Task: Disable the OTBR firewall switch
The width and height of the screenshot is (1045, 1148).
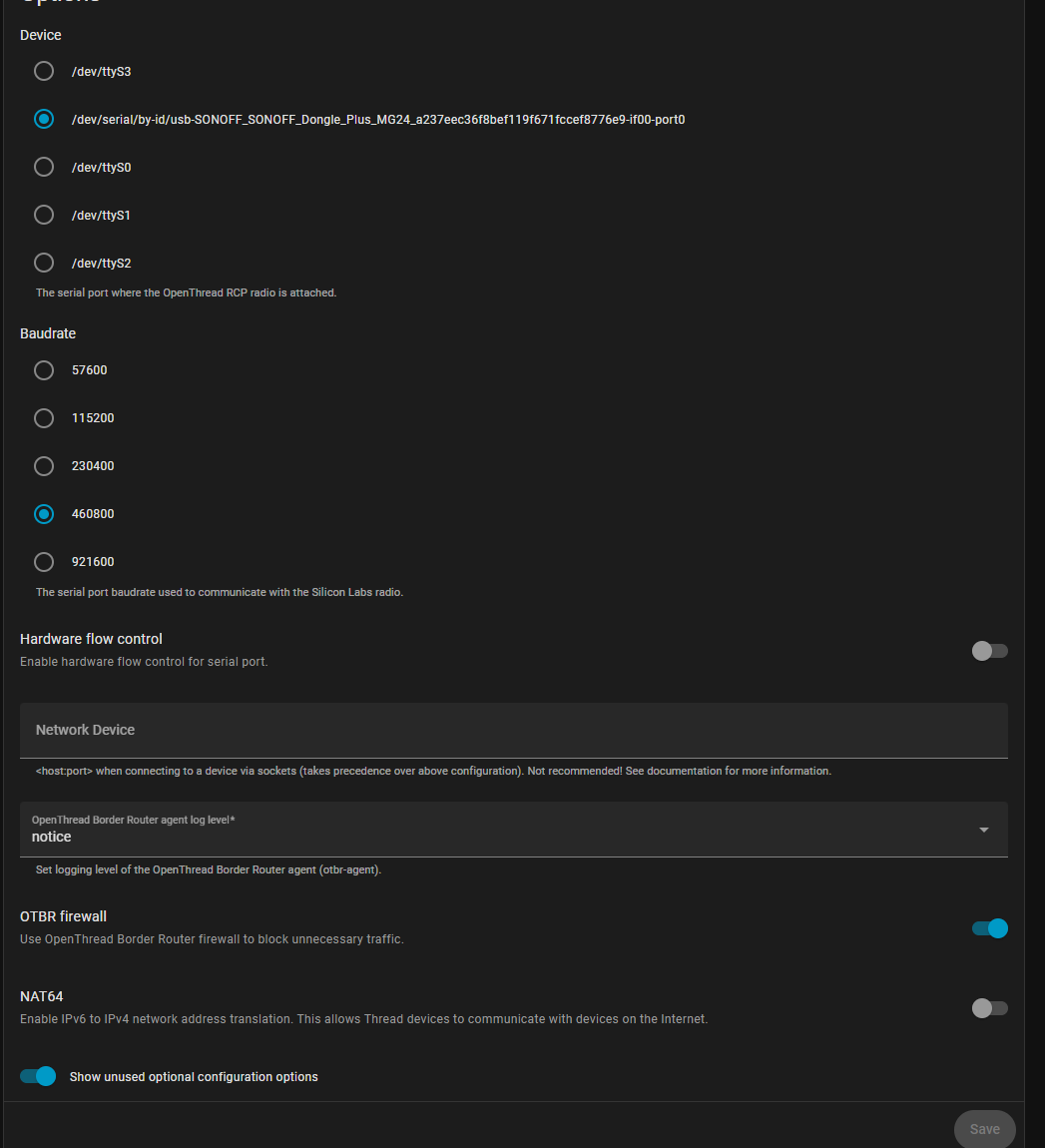Action: (989, 928)
